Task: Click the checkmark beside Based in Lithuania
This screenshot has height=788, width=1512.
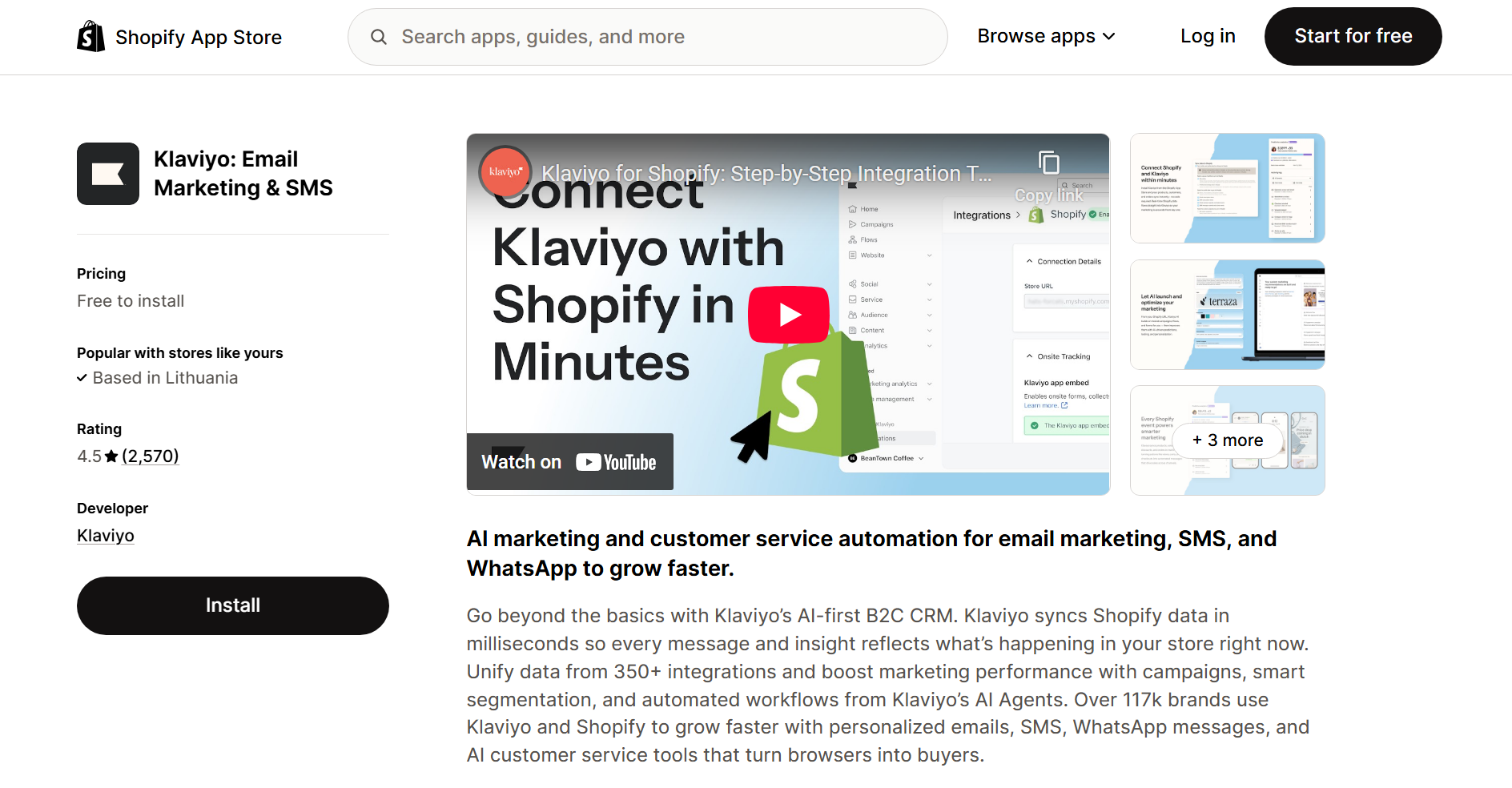Action: click(82, 377)
